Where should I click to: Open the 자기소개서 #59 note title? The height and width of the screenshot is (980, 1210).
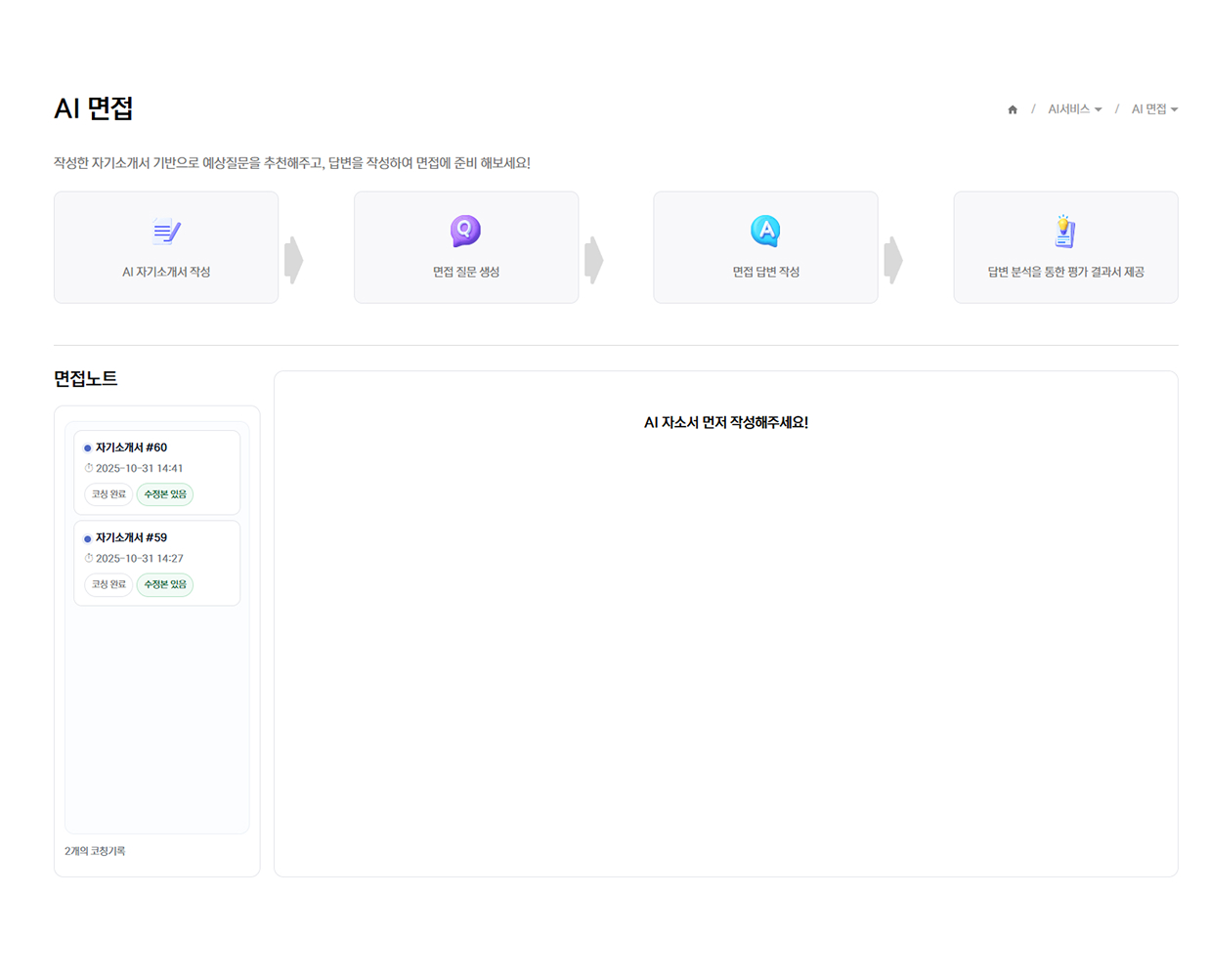(x=131, y=537)
